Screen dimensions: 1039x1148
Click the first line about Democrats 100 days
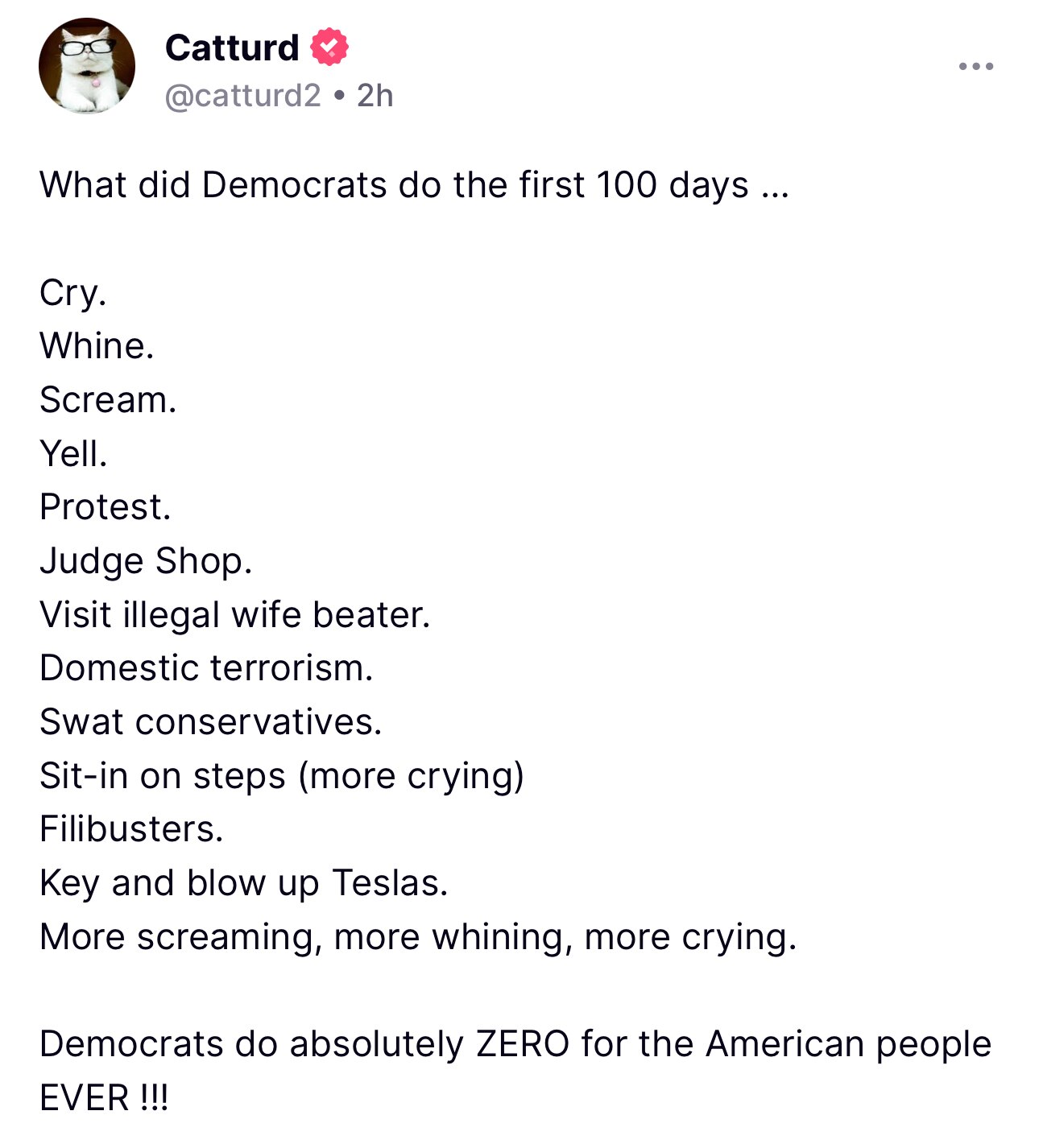[413, 184]
